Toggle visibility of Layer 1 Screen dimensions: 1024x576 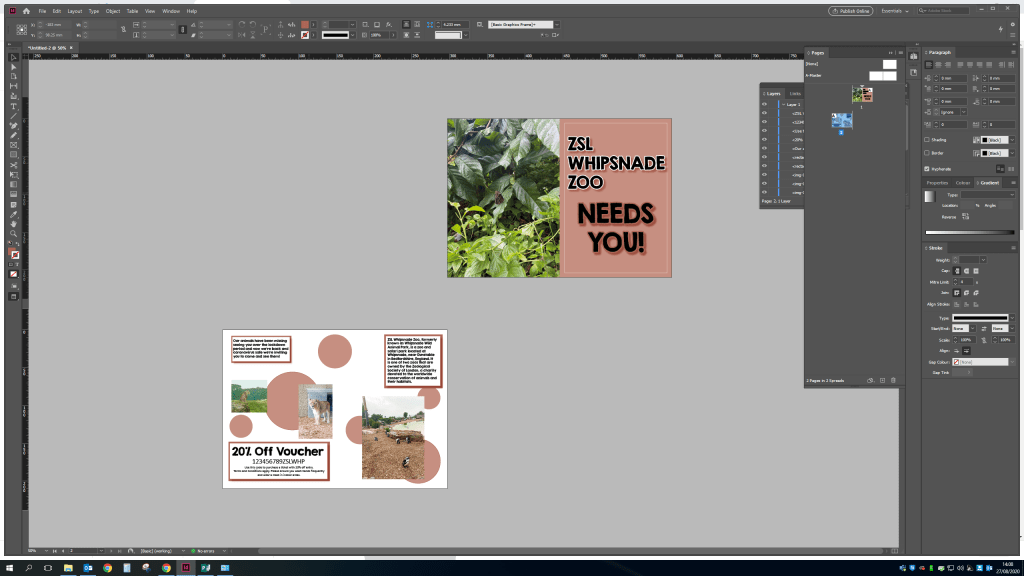click(765, 104)
